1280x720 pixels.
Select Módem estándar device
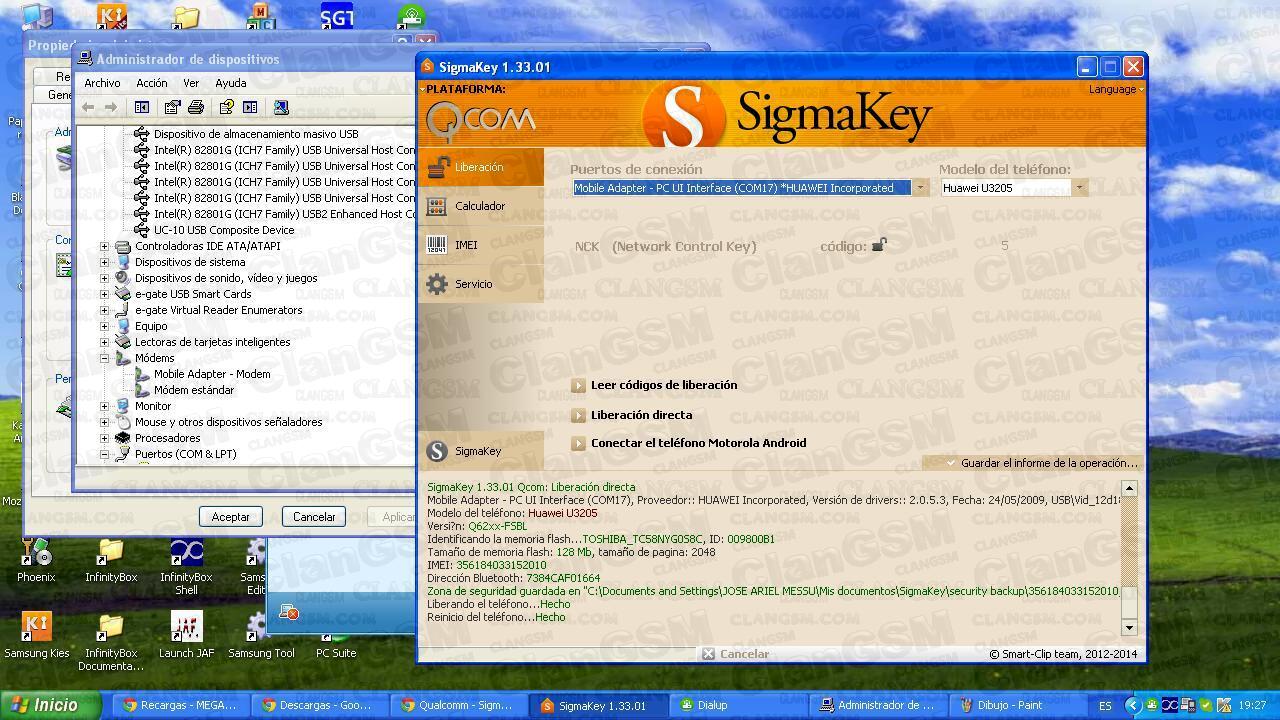(x=194, y=390)
